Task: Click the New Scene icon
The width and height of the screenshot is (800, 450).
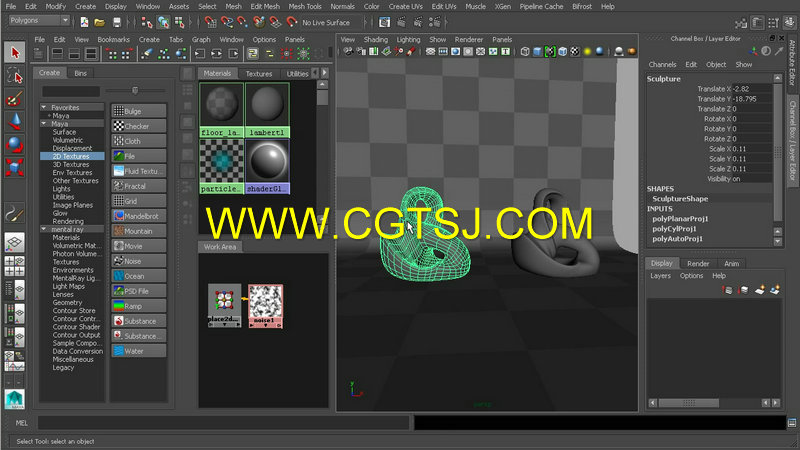Action: (84, 22)
